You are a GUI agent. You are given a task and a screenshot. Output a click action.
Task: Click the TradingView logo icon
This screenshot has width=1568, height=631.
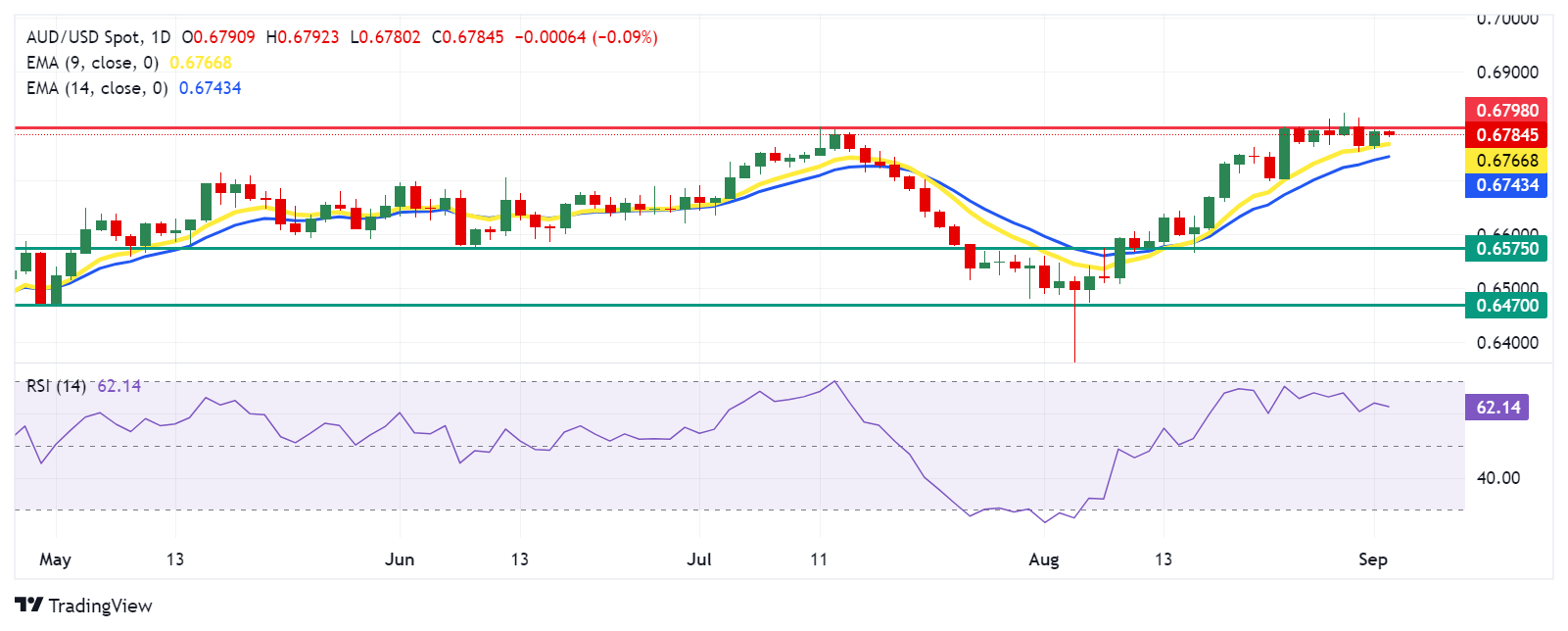click(x=28, y=606)
